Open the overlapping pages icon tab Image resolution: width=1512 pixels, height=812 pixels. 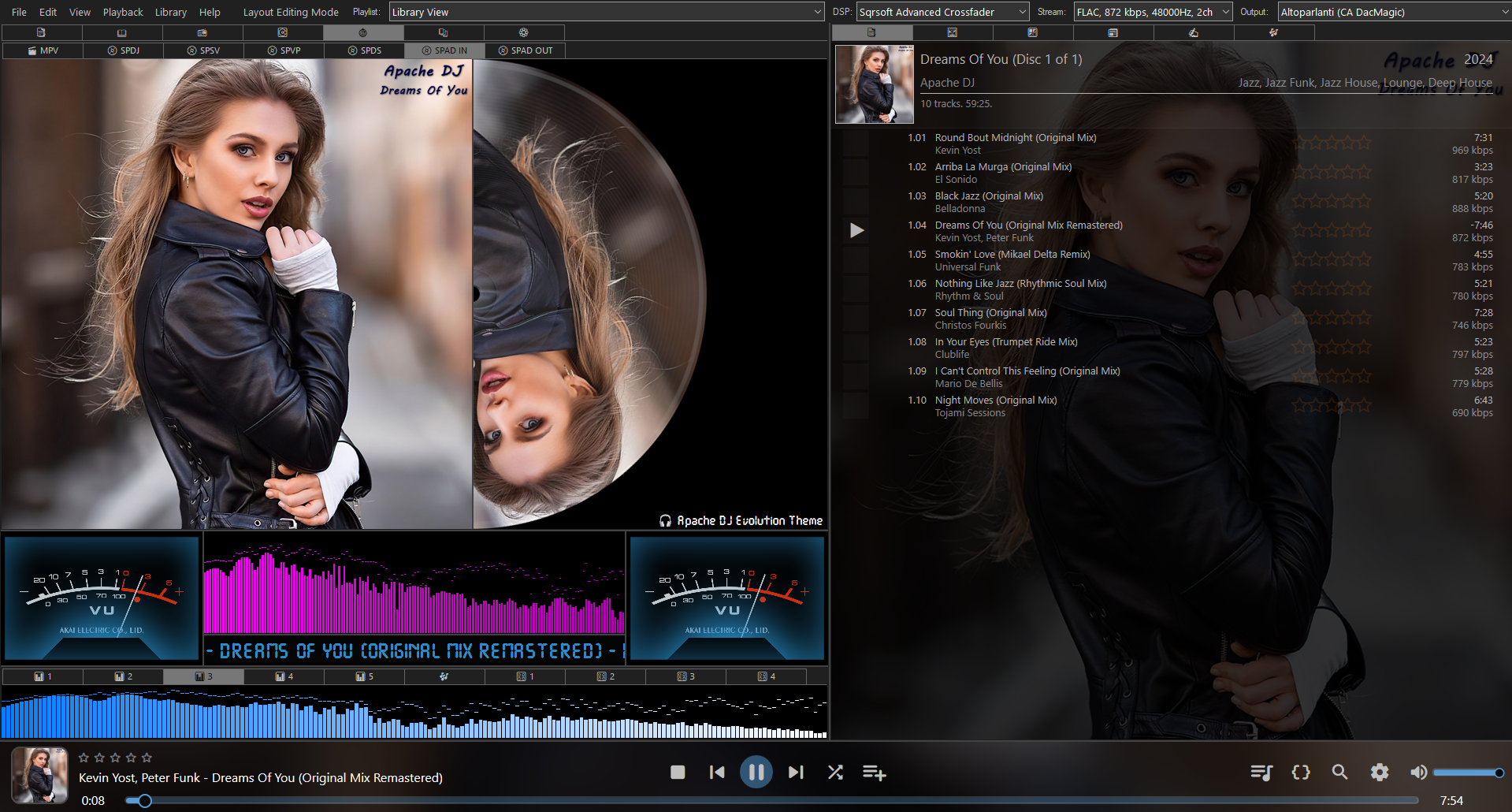(444, 32)
